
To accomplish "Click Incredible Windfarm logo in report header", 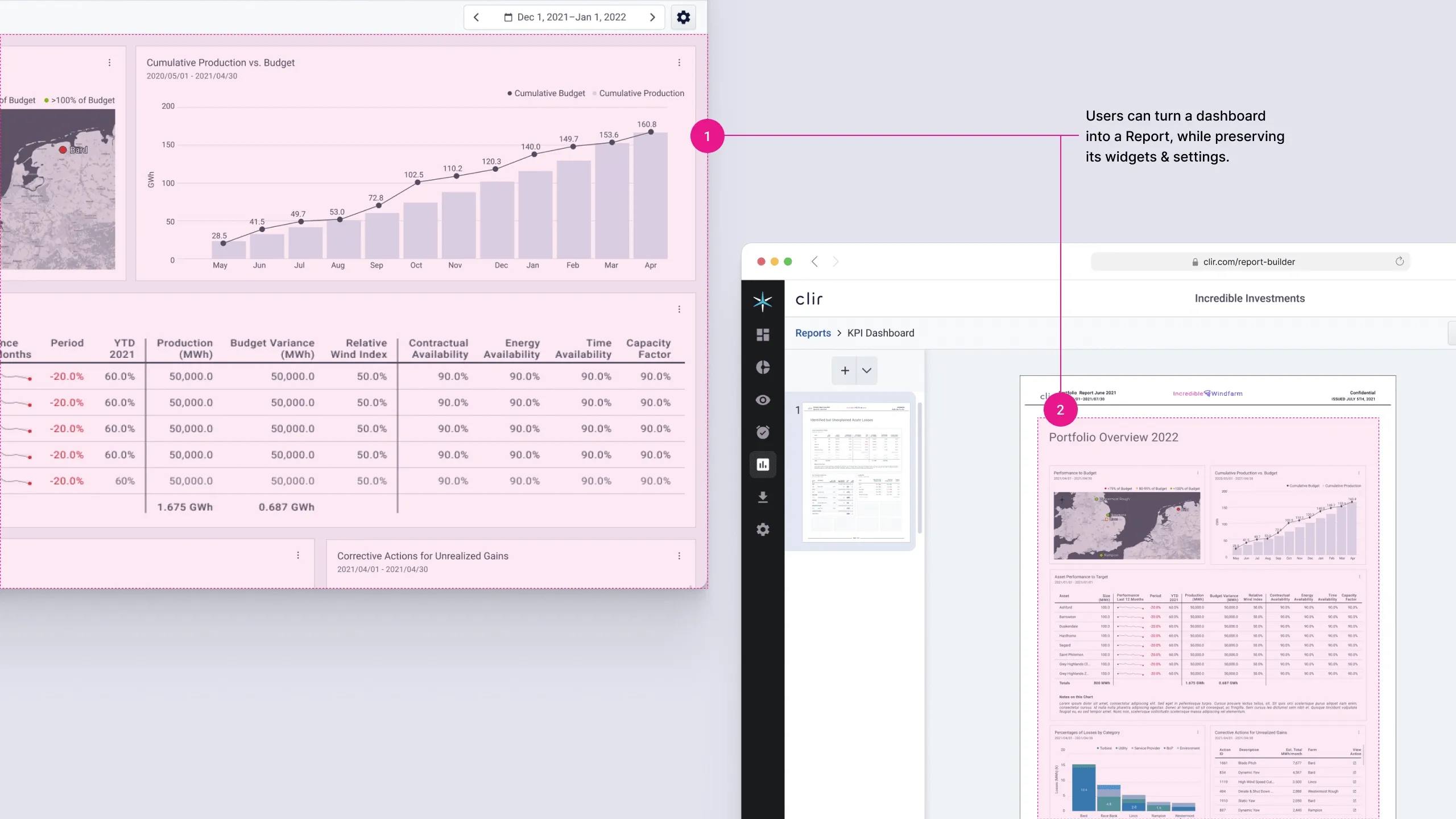I will tap(1207, 394).
